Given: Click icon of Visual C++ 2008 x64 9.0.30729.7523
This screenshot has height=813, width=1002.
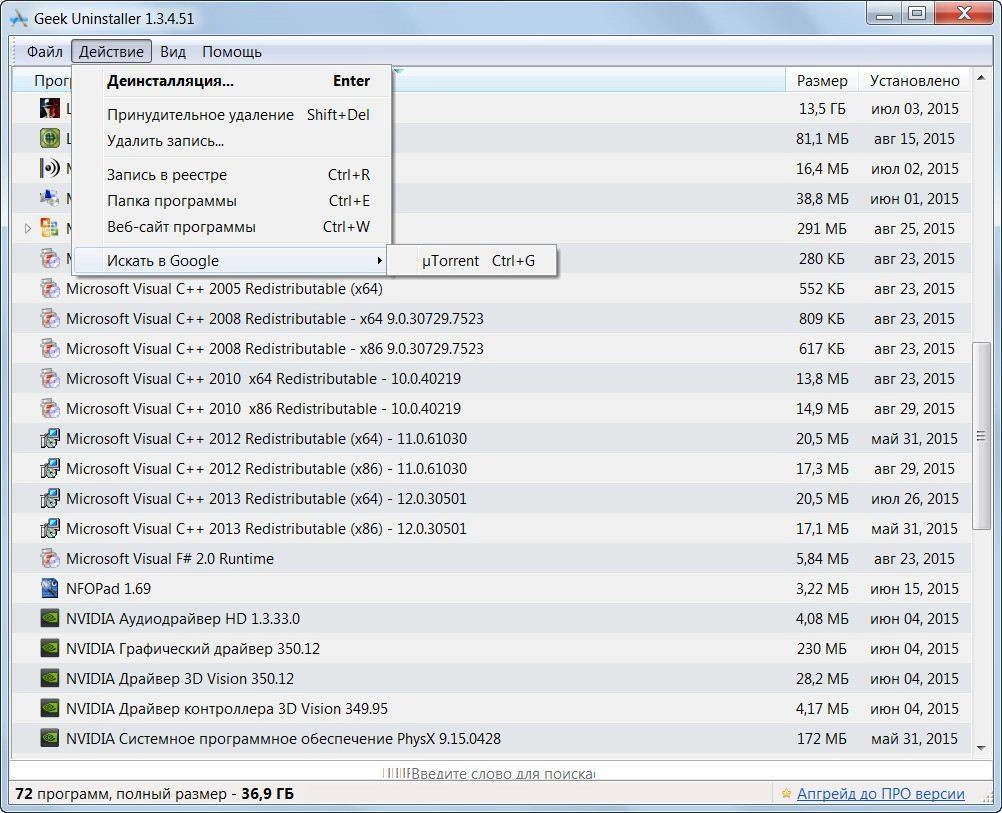Looking at the screenshot, I should pos(50,319).
